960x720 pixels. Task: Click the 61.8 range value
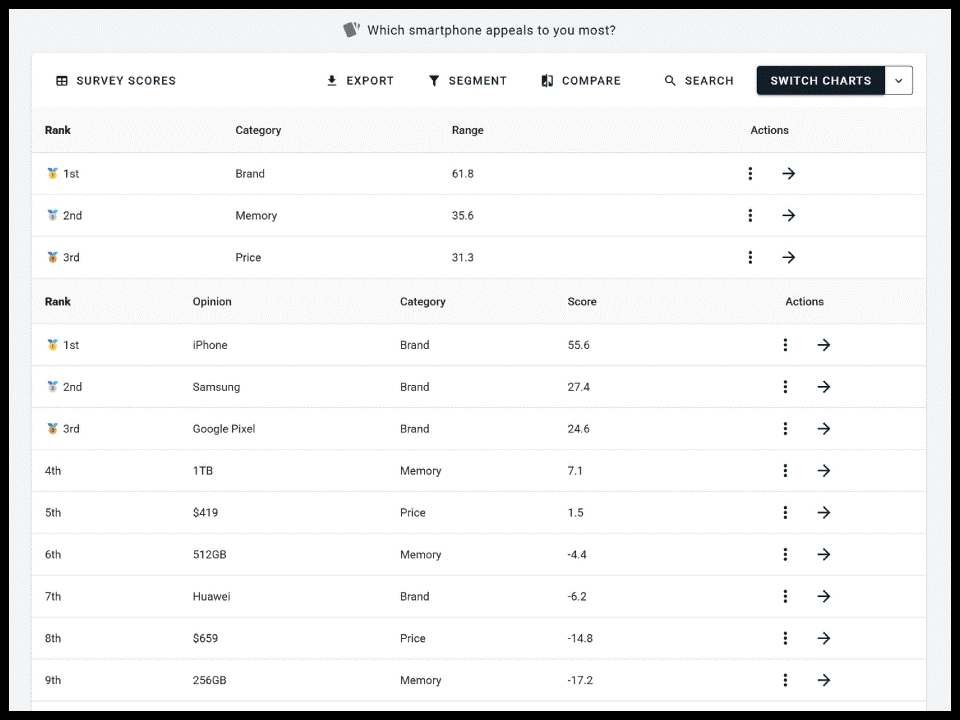pos(463,173)
